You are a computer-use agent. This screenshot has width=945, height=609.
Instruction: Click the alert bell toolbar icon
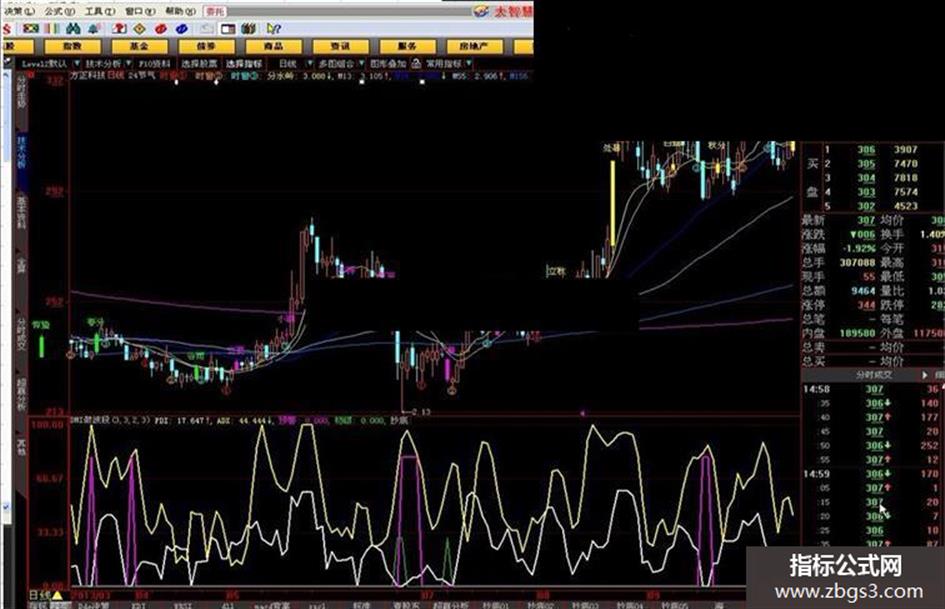click(93, 28)
